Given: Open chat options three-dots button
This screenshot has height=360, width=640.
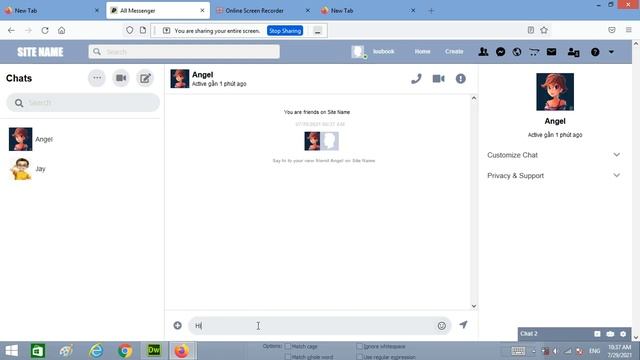Looking at the screenshot, I should click(x=97, y=78).
